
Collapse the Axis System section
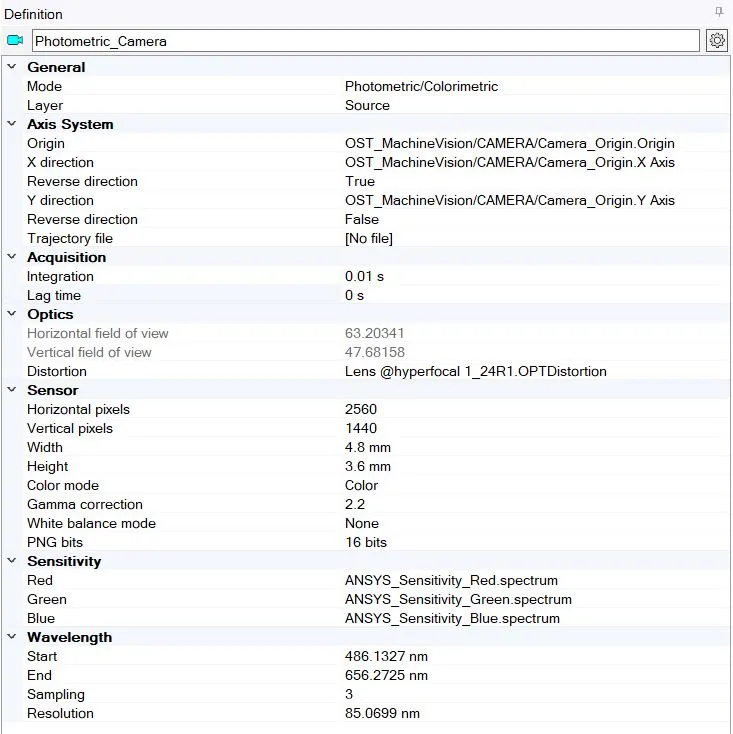click(12, 124)
